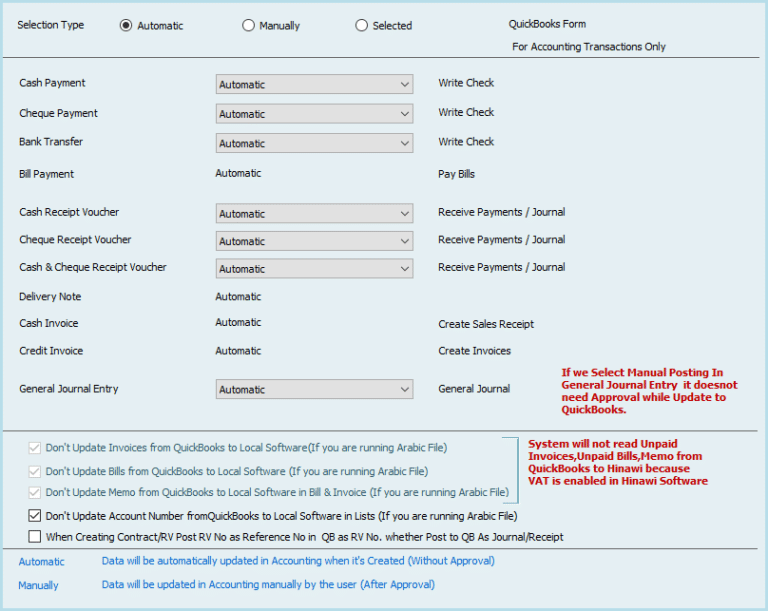Image resolution: width=768 pixels, height=611 pixels.
Task: Click the Automatic value next to Delivery Note
Action: (238, 296)
